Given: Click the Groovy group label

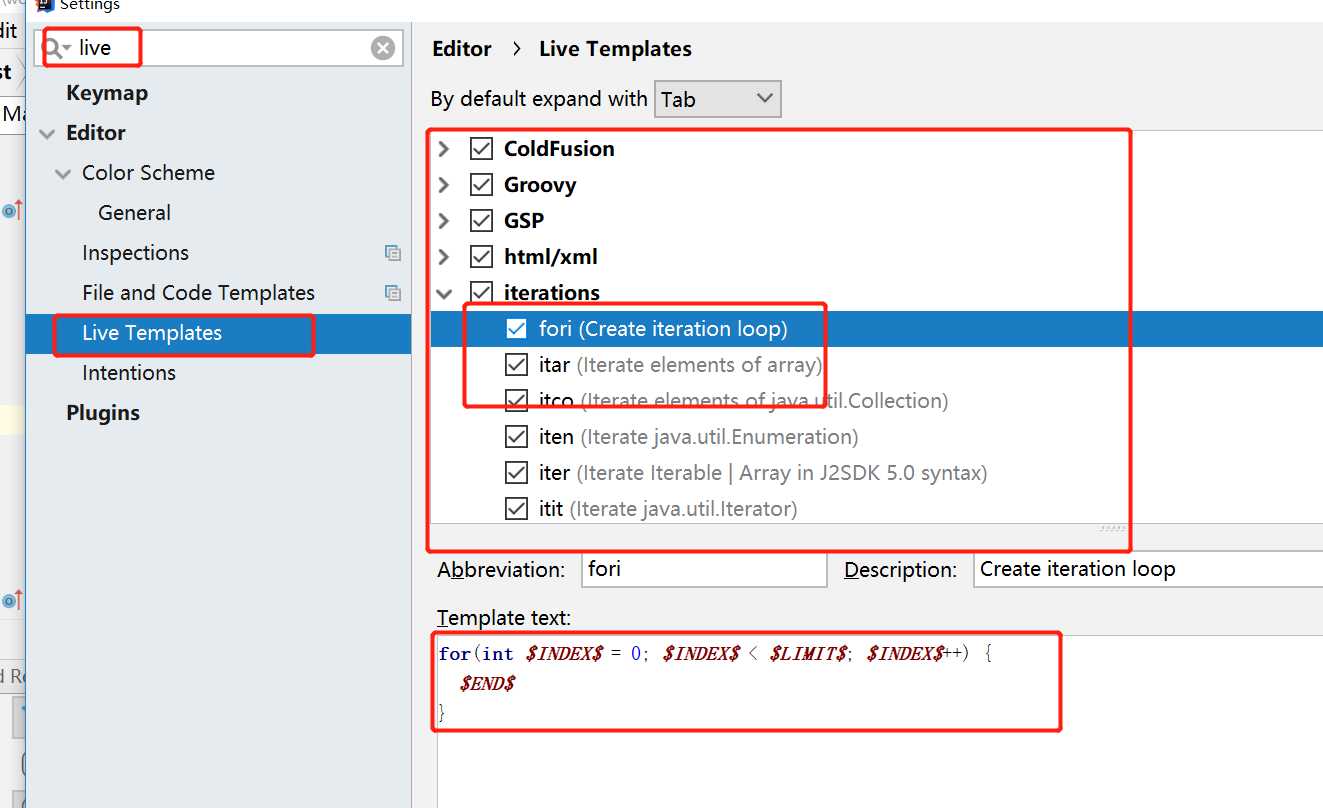Looking at the screenshot, I should click(x=540, y=185).
